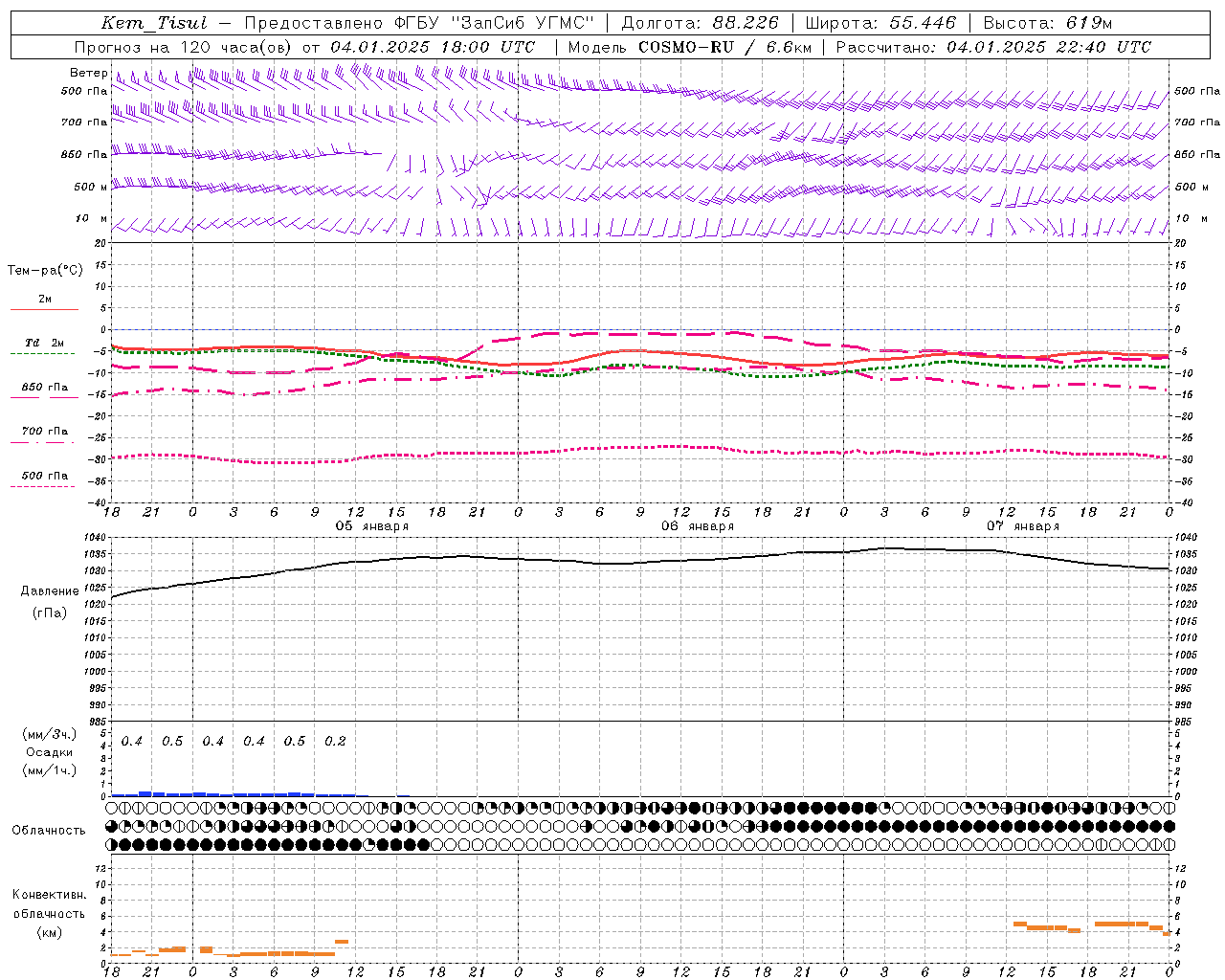Click '500 гПа' in the temperature legend
The image size is (1225, 980).
[x=45, y=476]
